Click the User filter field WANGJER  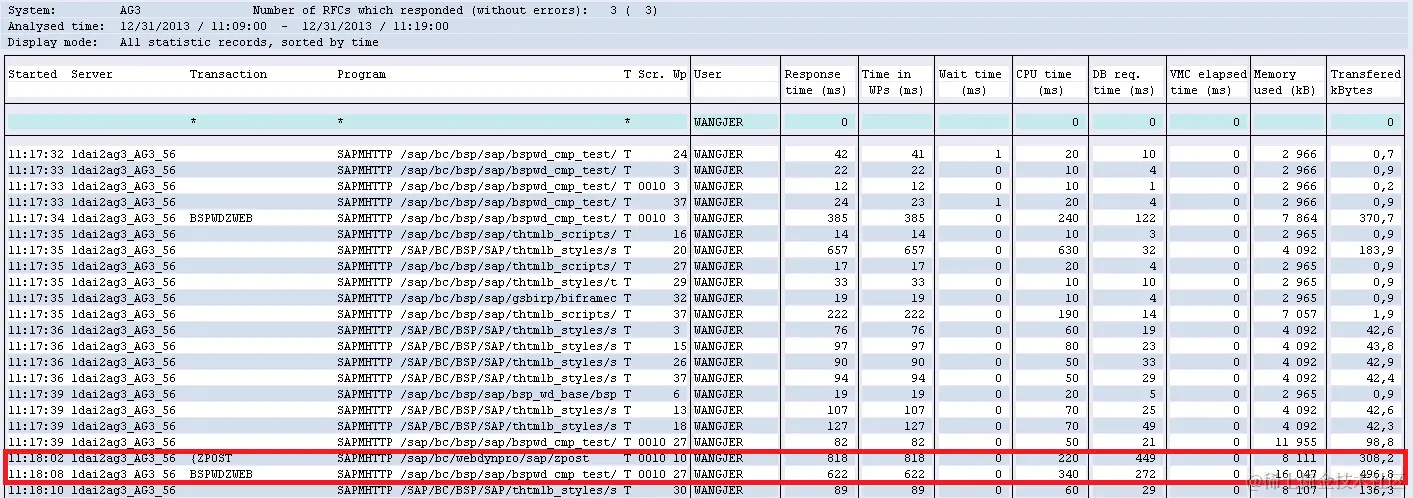point(734,122)
